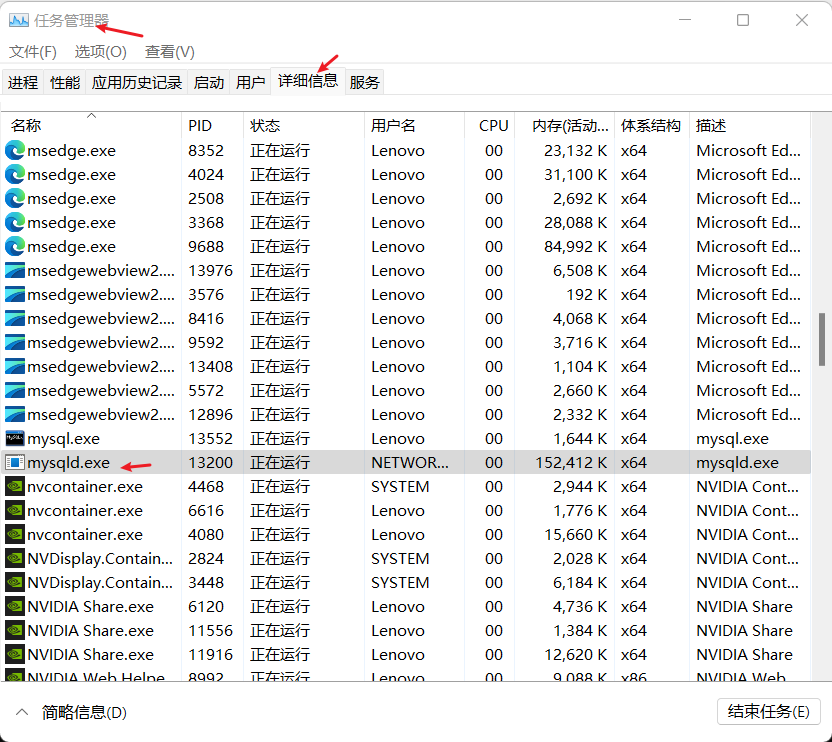Open the 选项(O) menu
The height and width of the screenshot is (742, 832).
pos(100,52)
